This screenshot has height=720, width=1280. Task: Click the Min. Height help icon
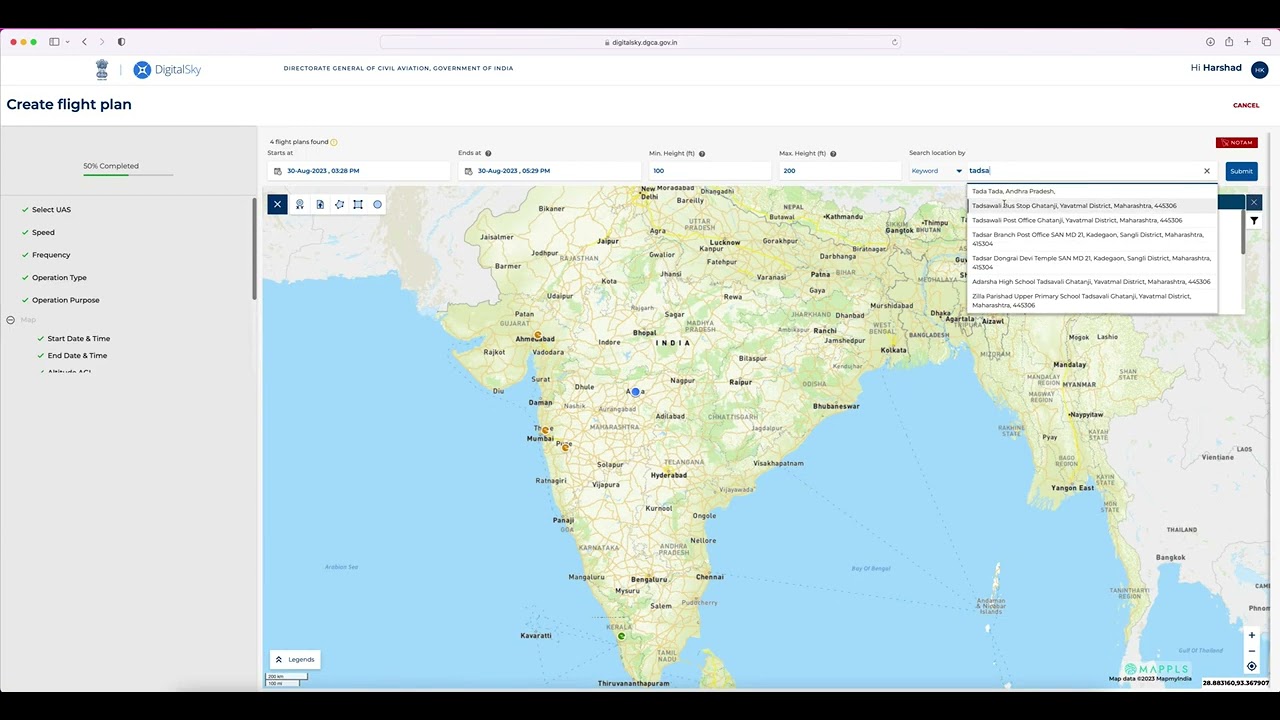pos(702,153)
